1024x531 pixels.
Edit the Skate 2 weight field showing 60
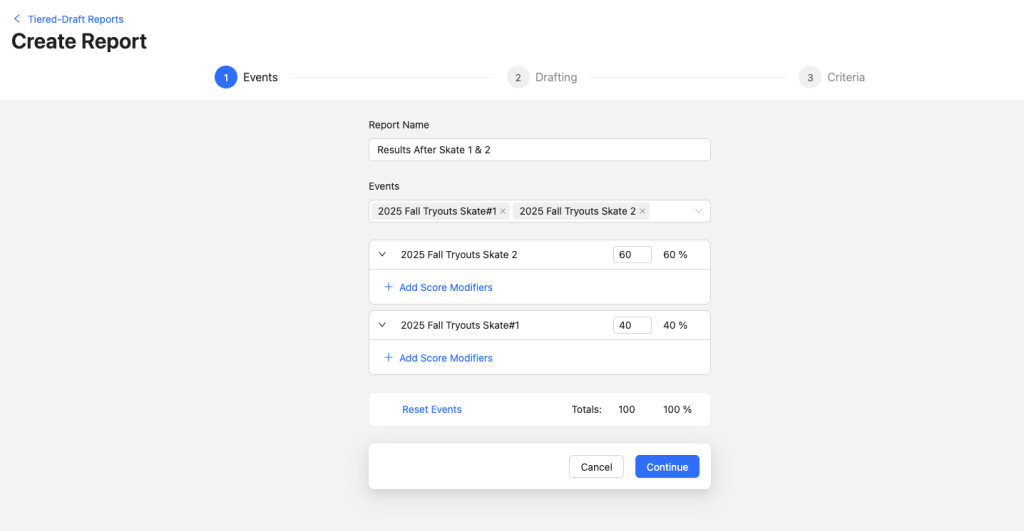632,255
